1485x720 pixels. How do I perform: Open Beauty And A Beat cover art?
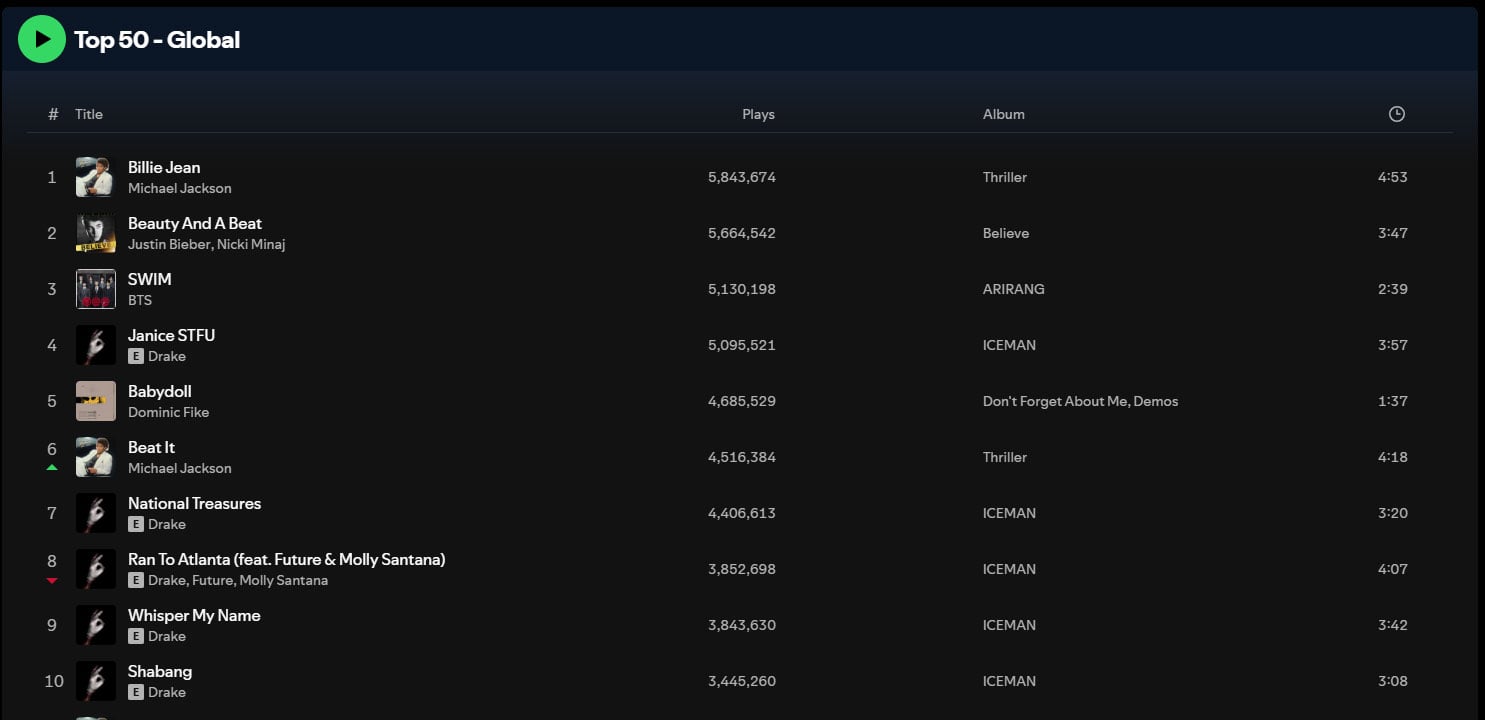(96, 233)
